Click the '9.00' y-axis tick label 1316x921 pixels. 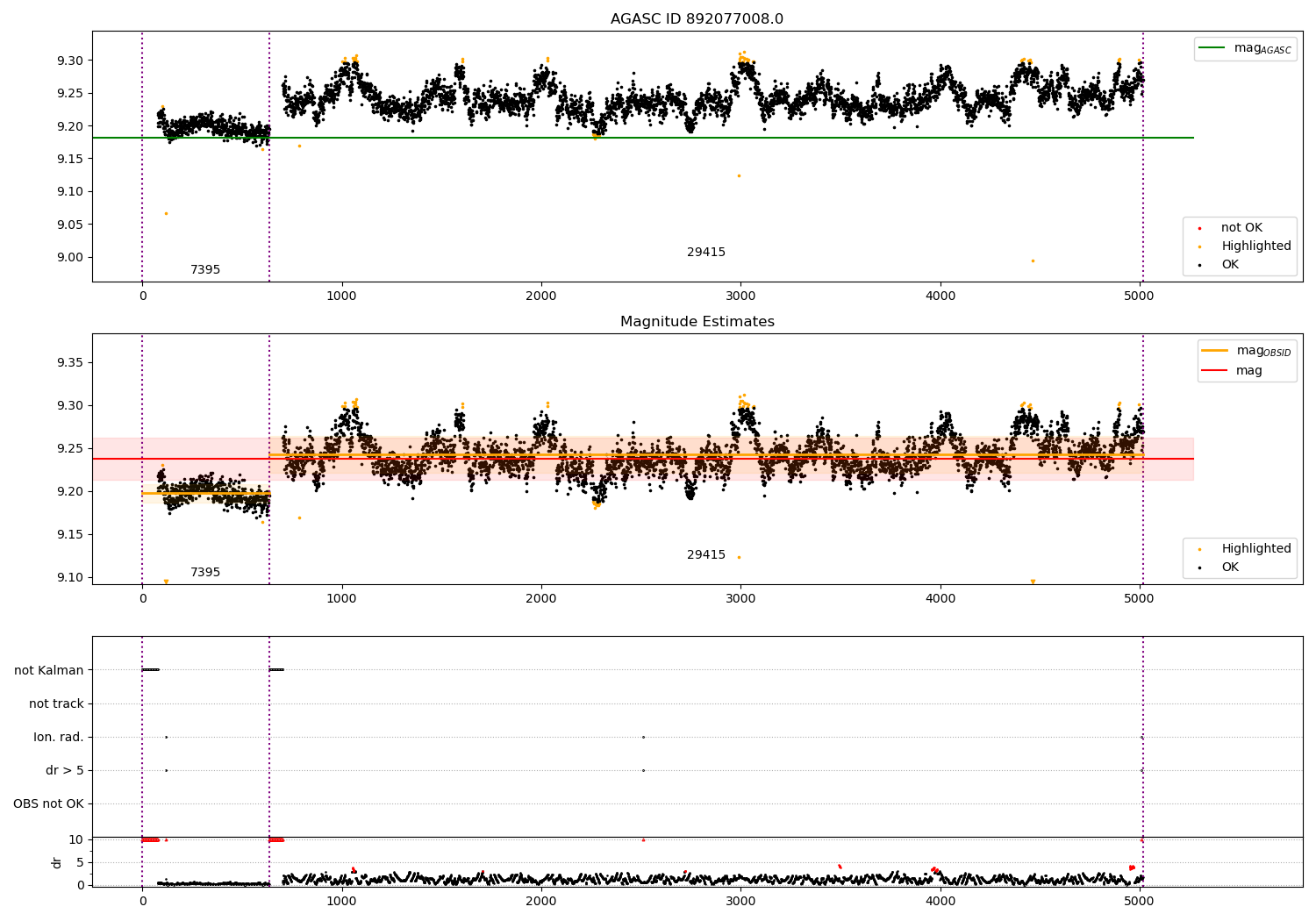[x=69, y=258]
